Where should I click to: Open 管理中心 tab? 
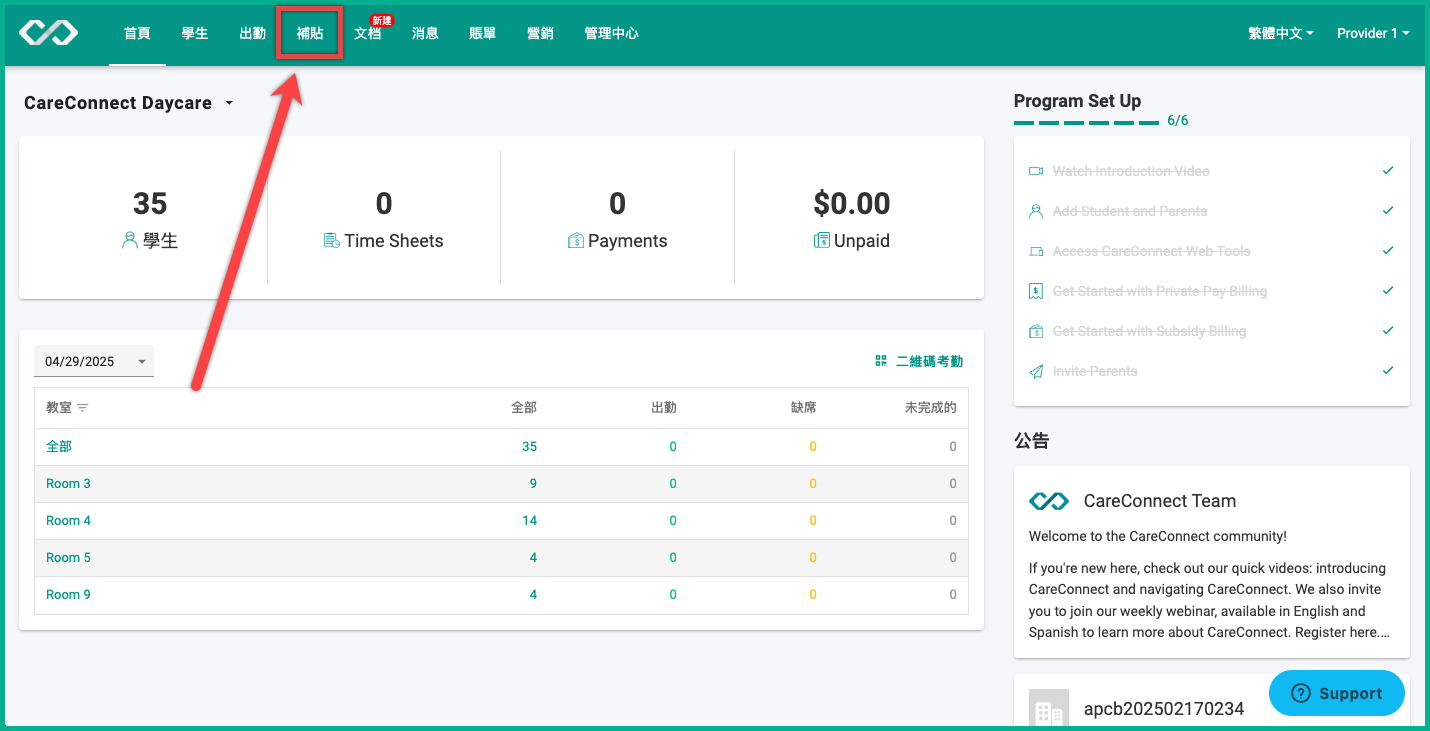611,33
